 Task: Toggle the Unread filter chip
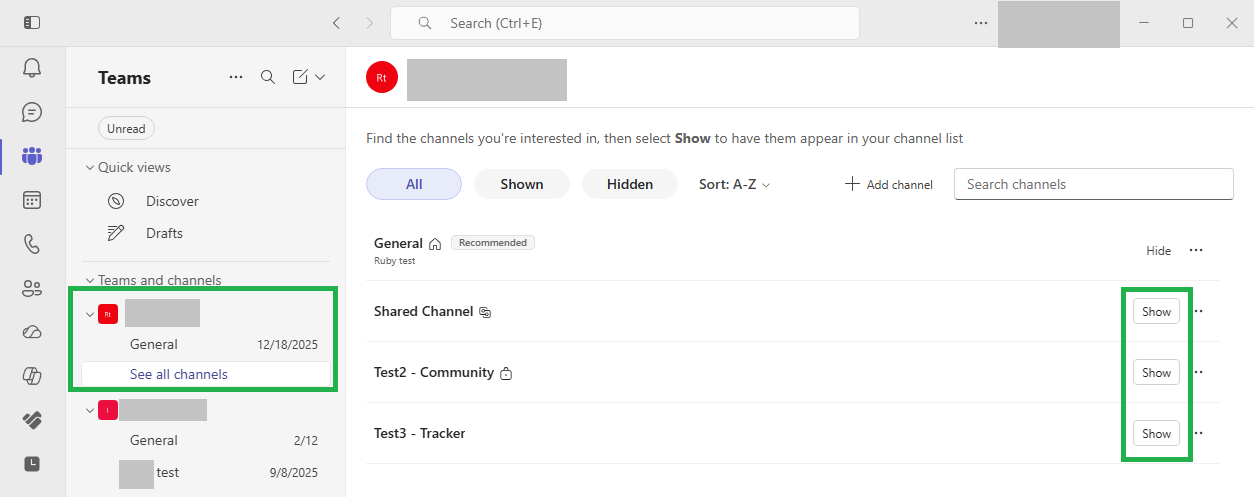(x=126, y=129)
